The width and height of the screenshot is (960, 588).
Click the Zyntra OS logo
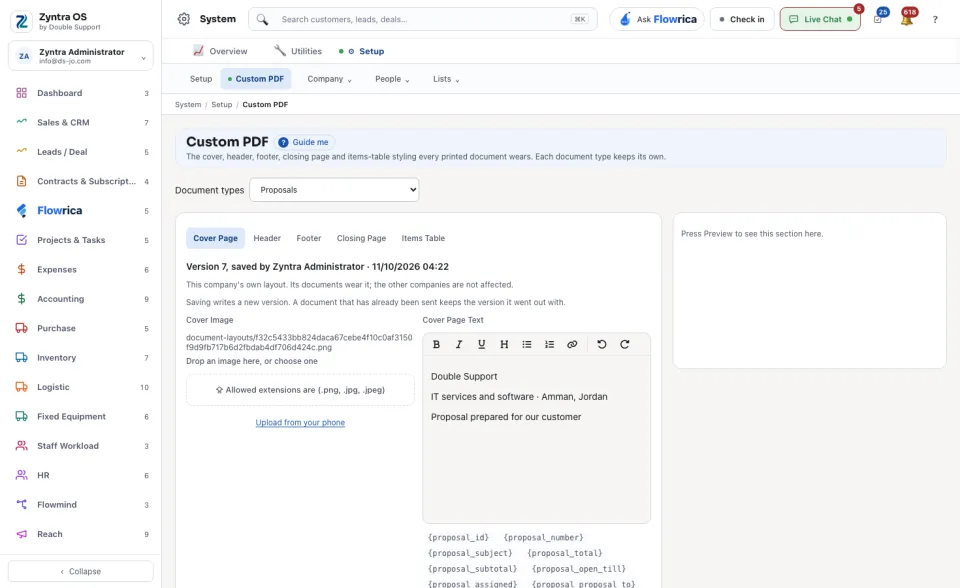[x=21, y=21]
